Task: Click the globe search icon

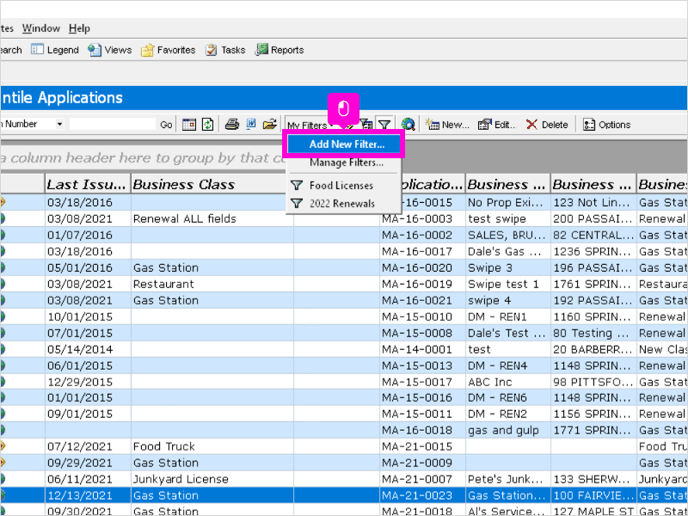Action: click(408, 125)
